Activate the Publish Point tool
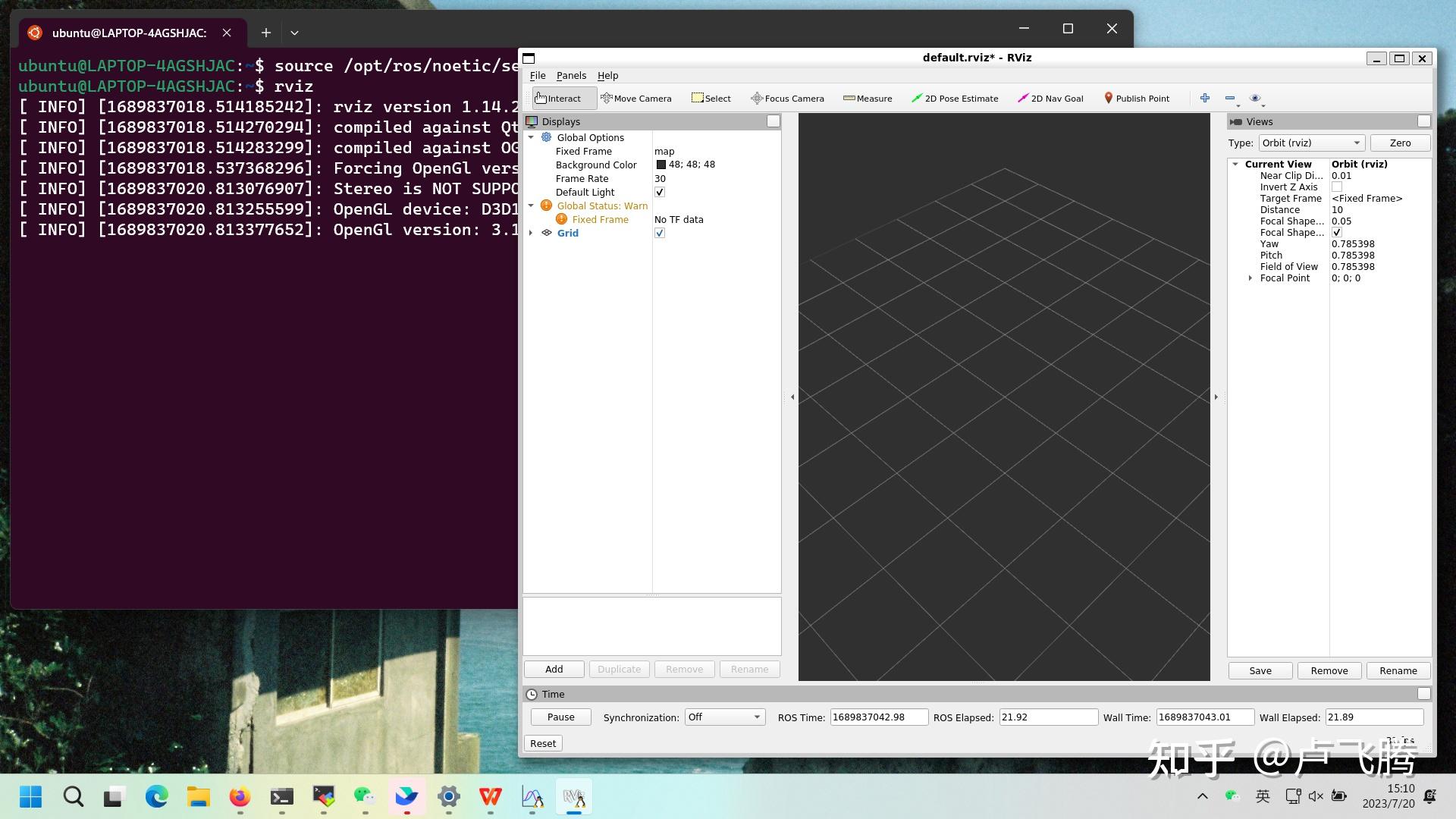This screenshot has height=819, width=1456. tap(1136, 98)
